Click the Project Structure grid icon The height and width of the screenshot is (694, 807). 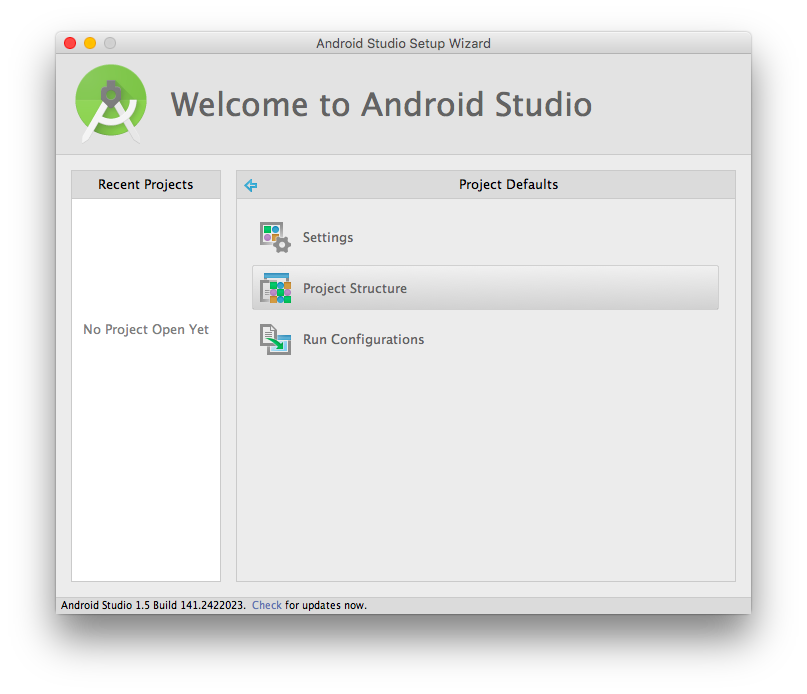pos(275,288)
